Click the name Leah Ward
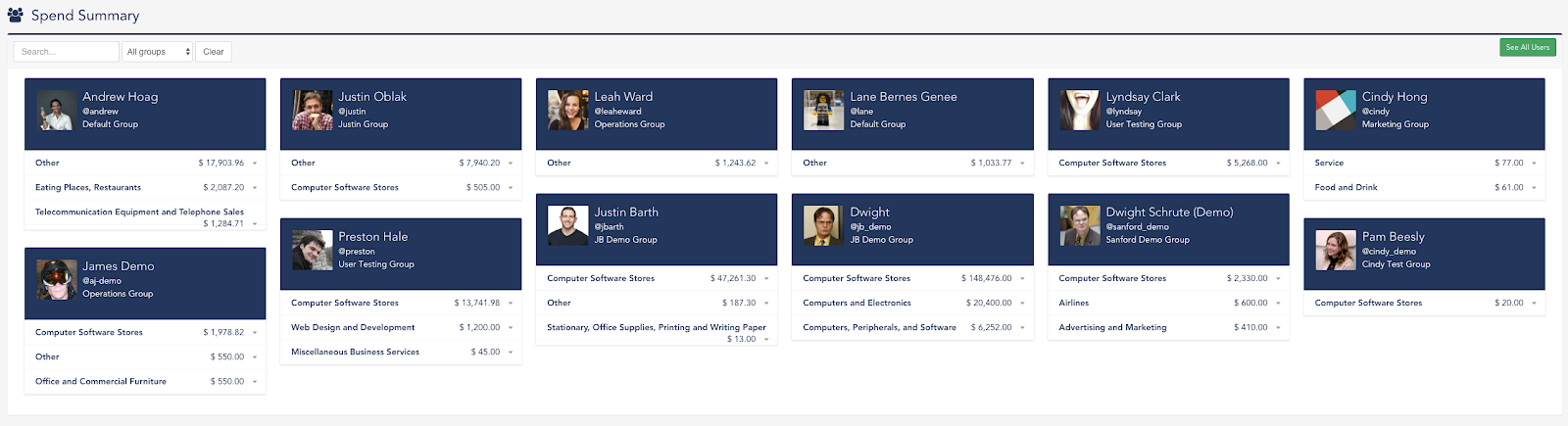 tap(623, 97)
